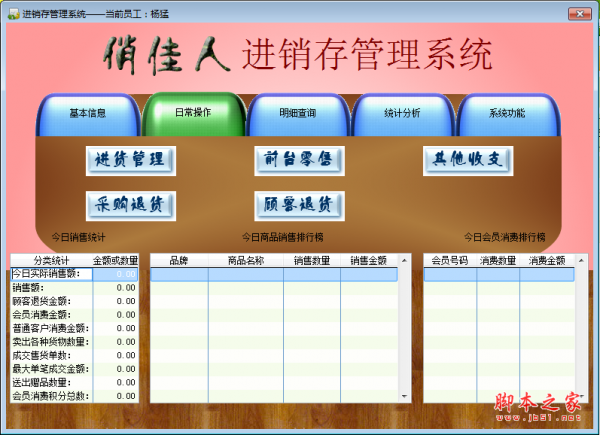Sort by 销售数量 column header
This screenshot has height=435, width=600.
tap(312, 261)
